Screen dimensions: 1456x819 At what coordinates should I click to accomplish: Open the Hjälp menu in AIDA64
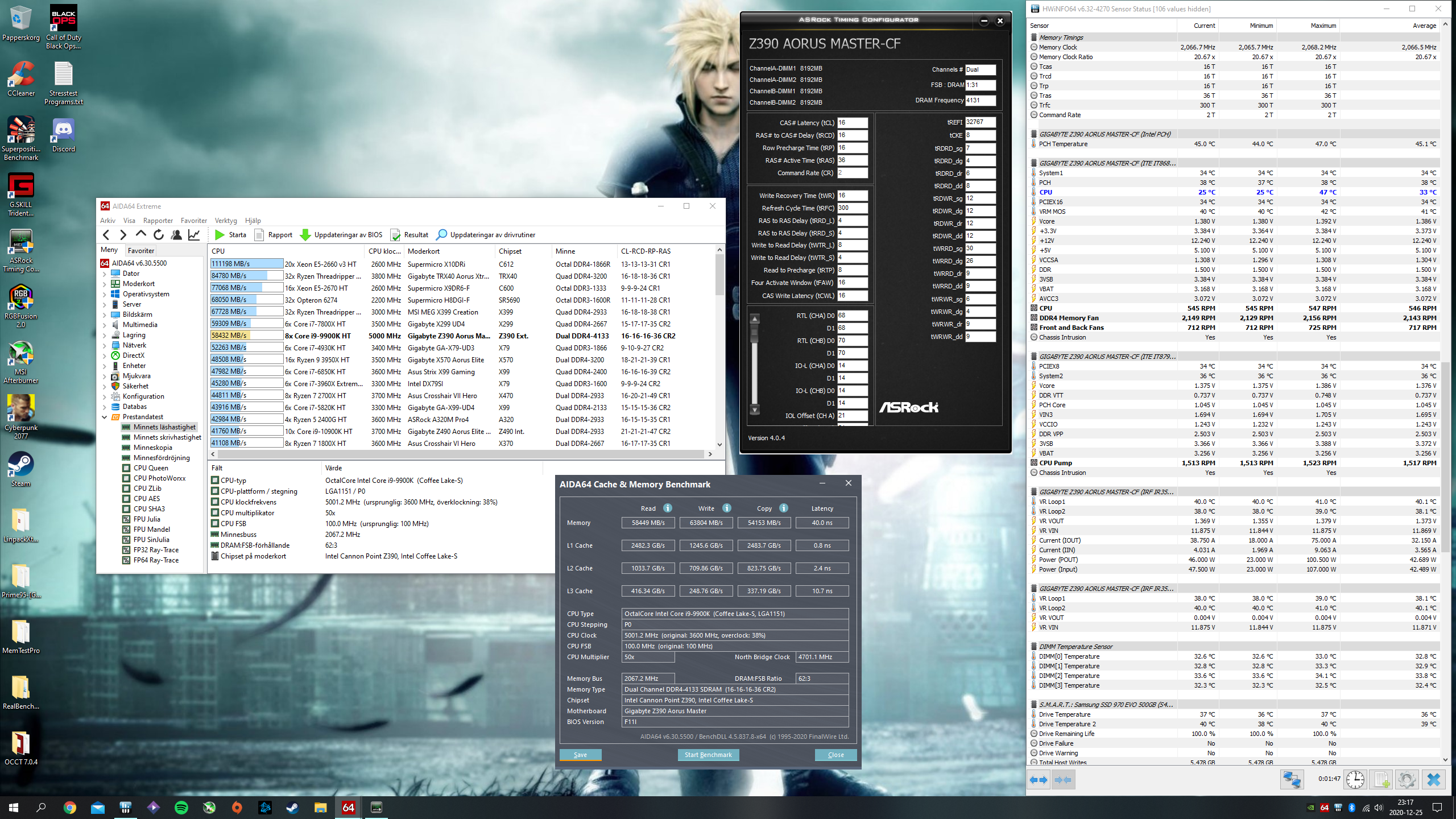point(253,221)
